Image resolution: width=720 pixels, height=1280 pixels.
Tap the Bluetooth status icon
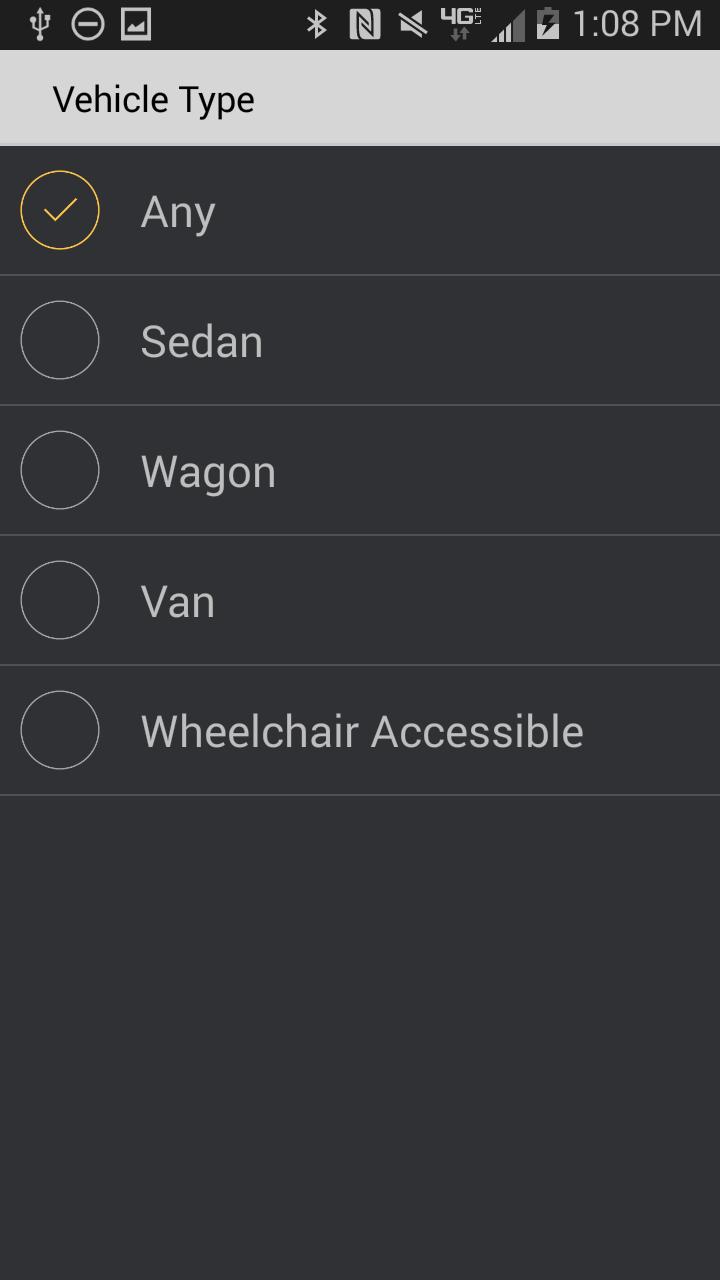pos(317,24)
